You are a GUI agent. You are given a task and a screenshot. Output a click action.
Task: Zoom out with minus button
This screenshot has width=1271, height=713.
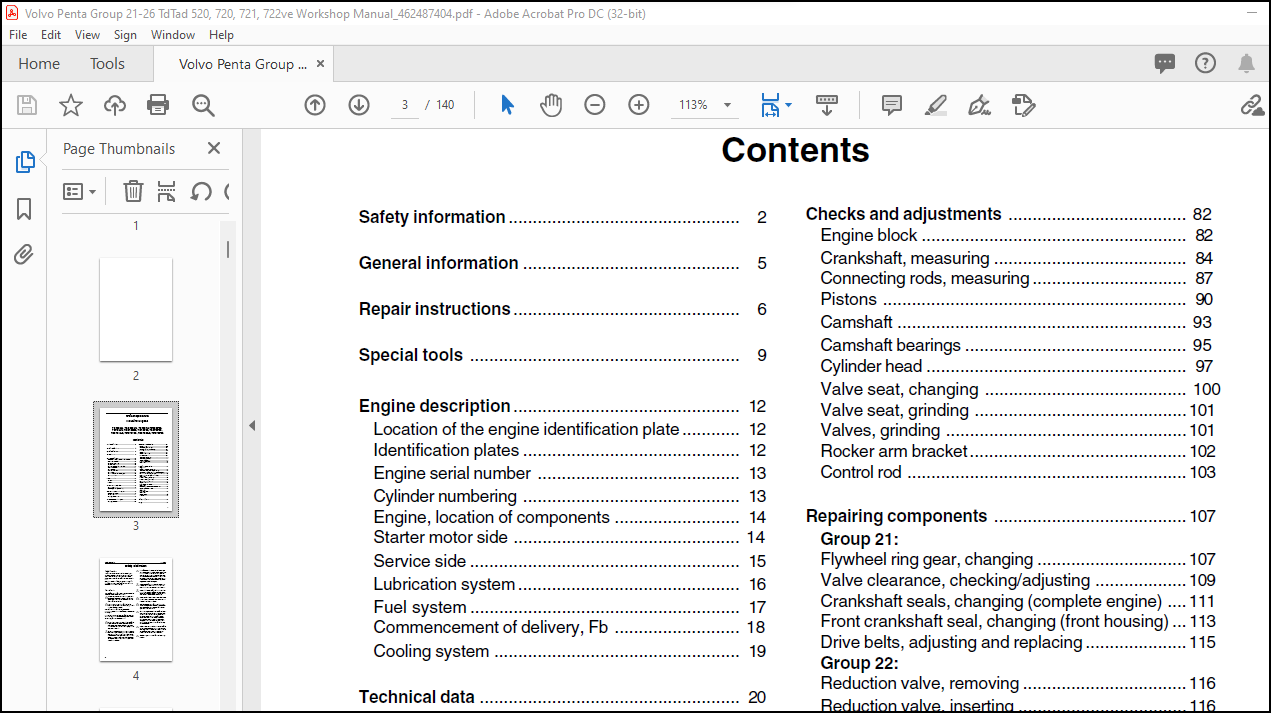(595, 105)
